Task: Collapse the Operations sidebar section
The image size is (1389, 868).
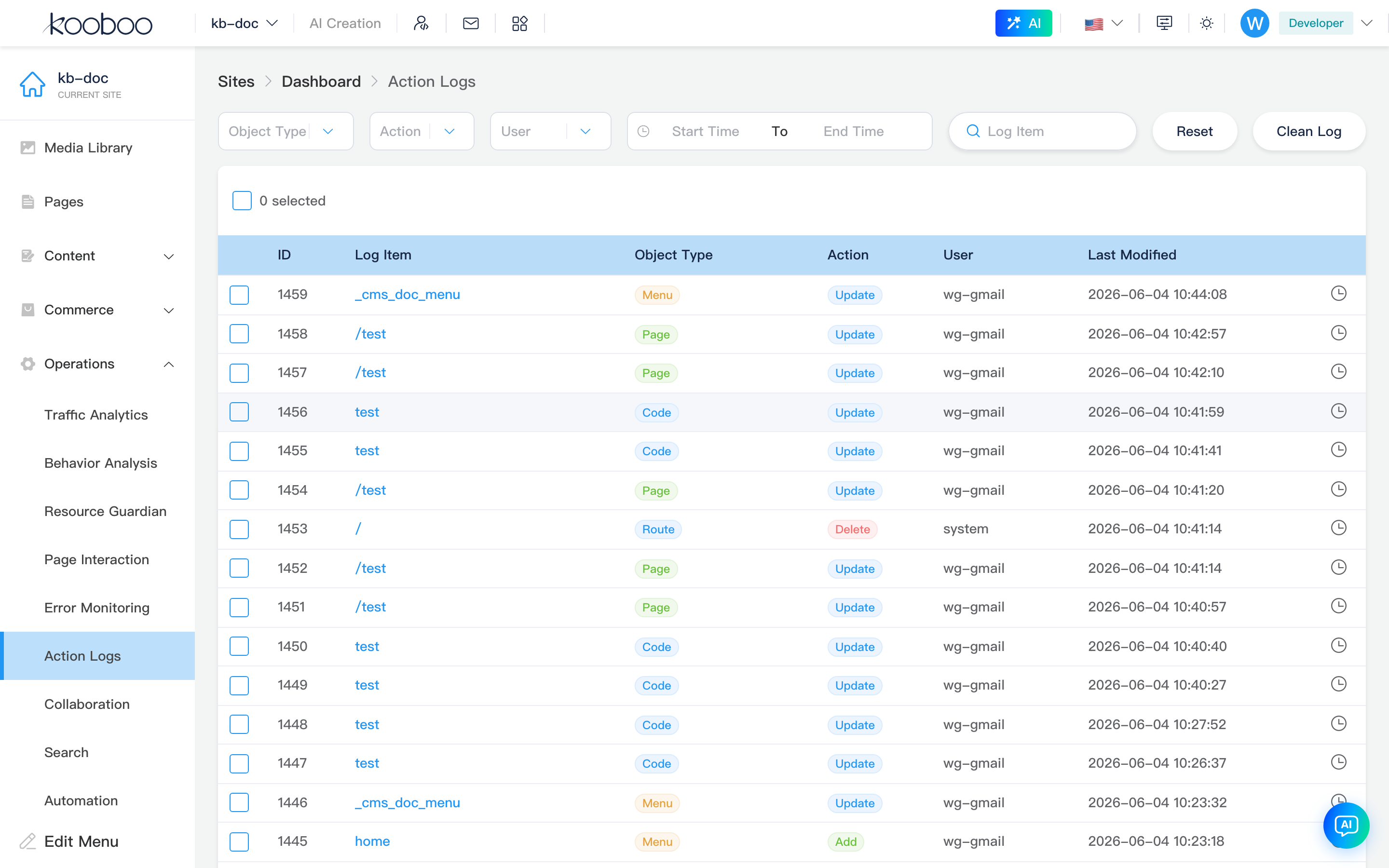Action: tap(97, 364)
